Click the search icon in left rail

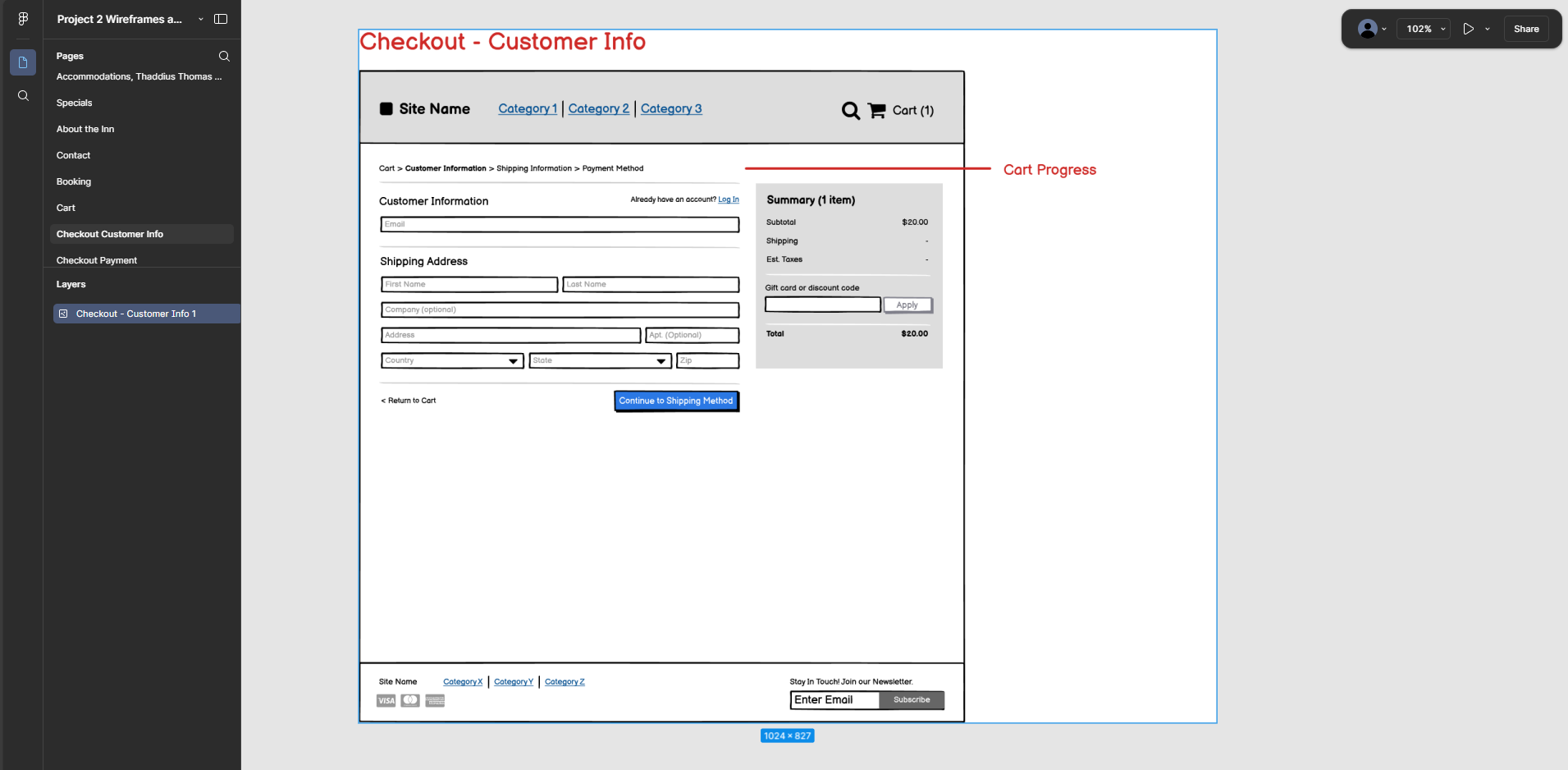tap(23, 96)
